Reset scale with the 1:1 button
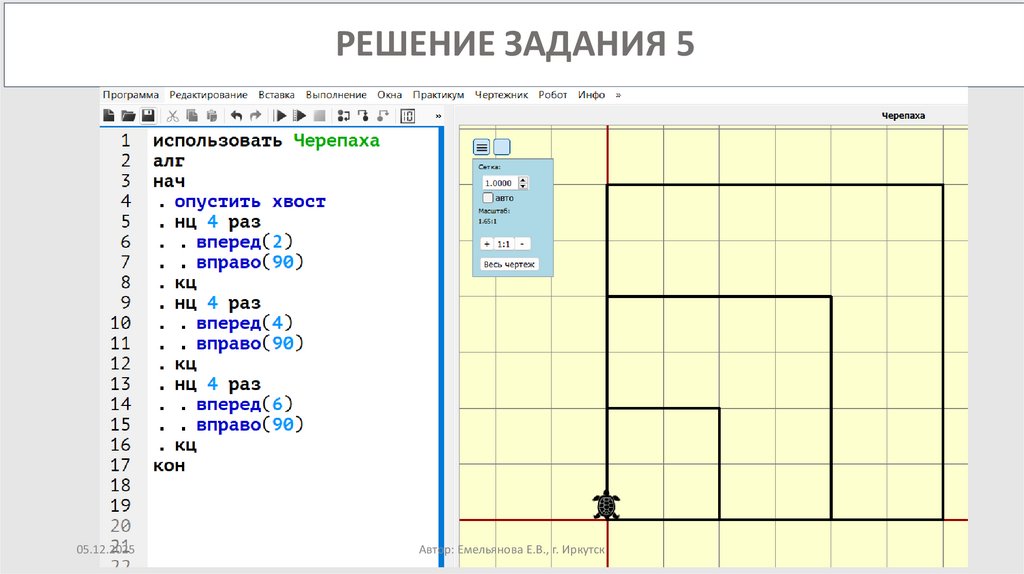 [504, 244]
